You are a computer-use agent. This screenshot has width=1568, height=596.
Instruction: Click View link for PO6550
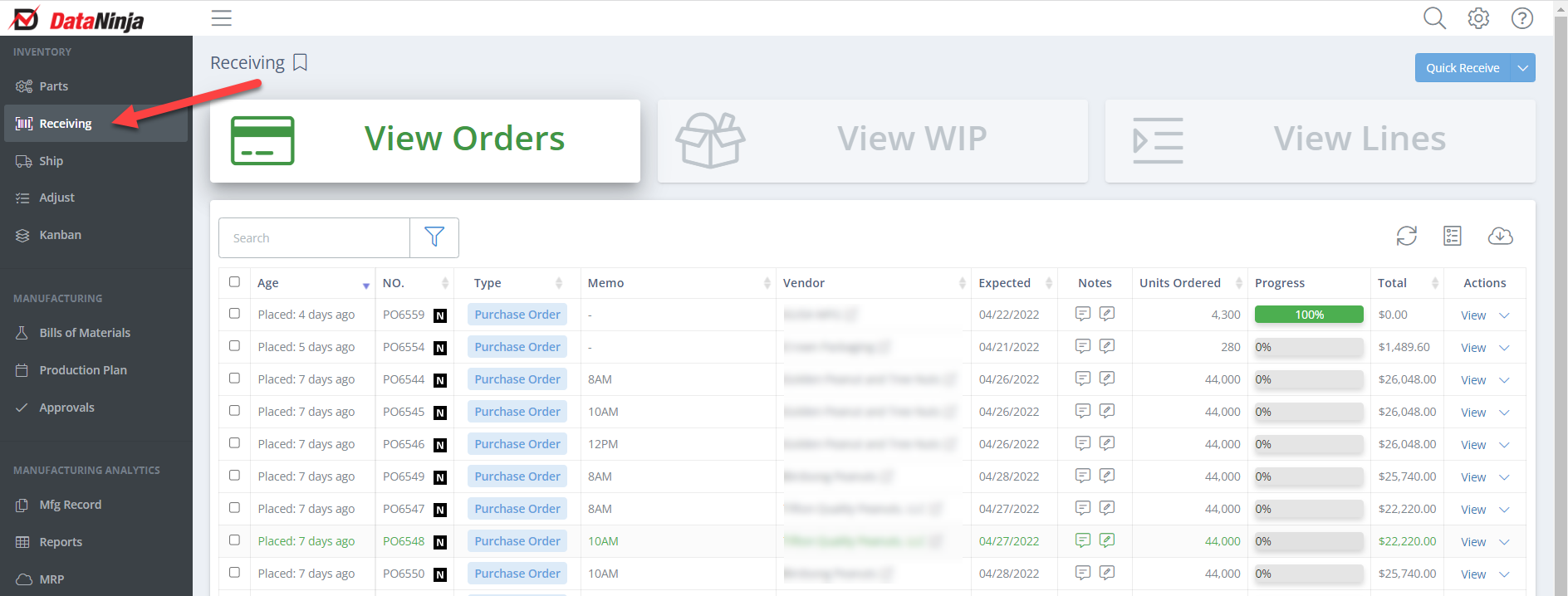point(1473,574)
